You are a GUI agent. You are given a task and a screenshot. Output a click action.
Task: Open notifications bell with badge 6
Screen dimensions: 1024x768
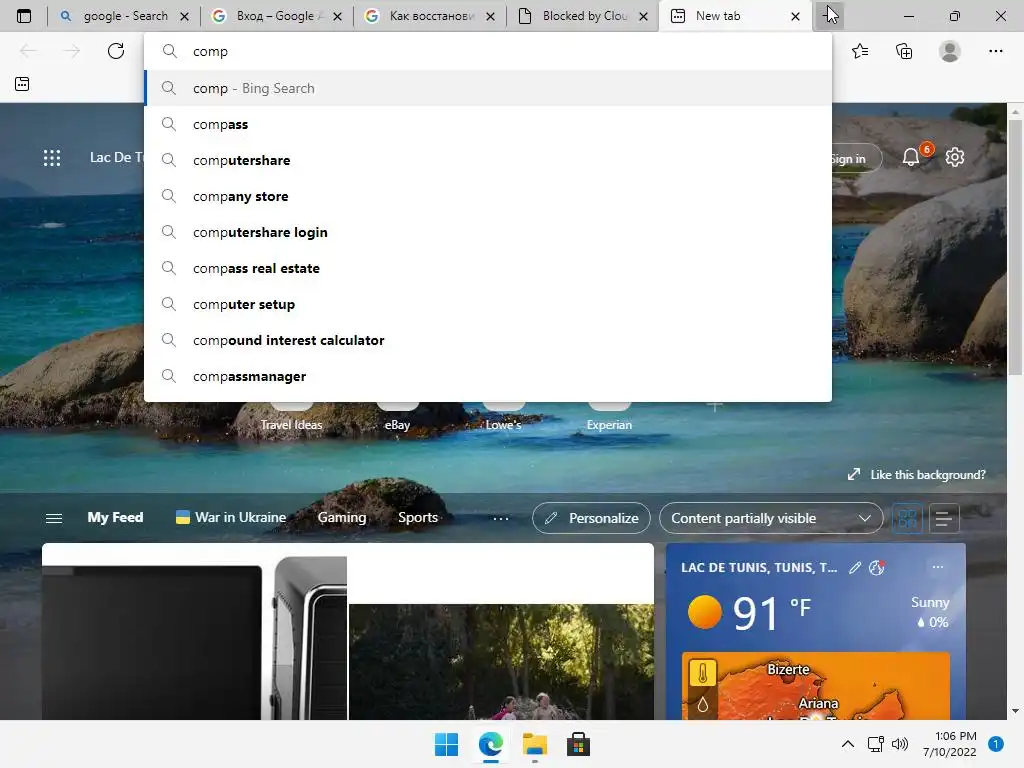pyautogui.click(x=911, y=157)
